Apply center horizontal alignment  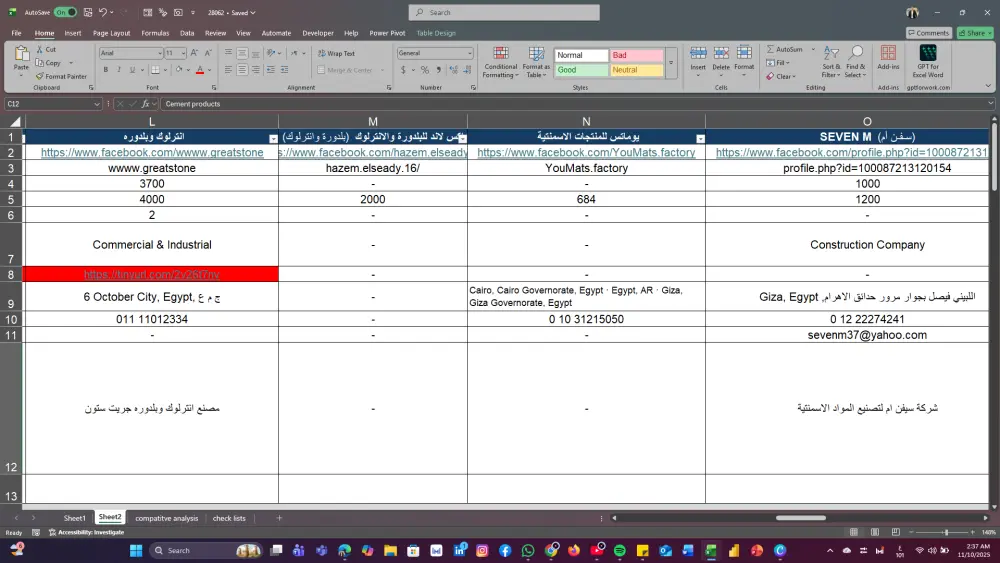point(242,69)
